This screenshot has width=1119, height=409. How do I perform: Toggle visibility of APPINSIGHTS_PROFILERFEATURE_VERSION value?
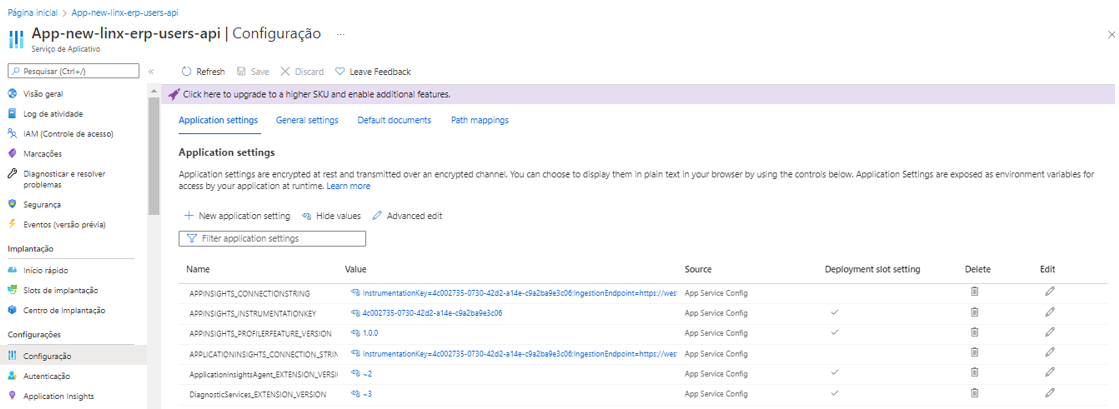click(x=355, y=333)
